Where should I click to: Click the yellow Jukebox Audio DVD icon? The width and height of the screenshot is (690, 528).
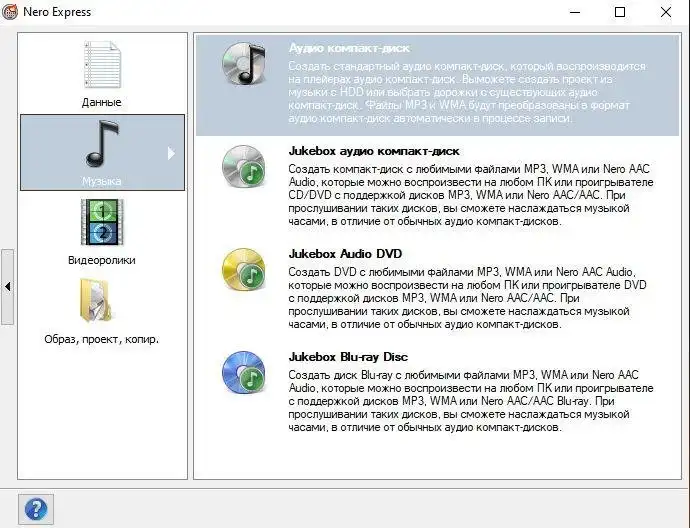coord(244,269)
